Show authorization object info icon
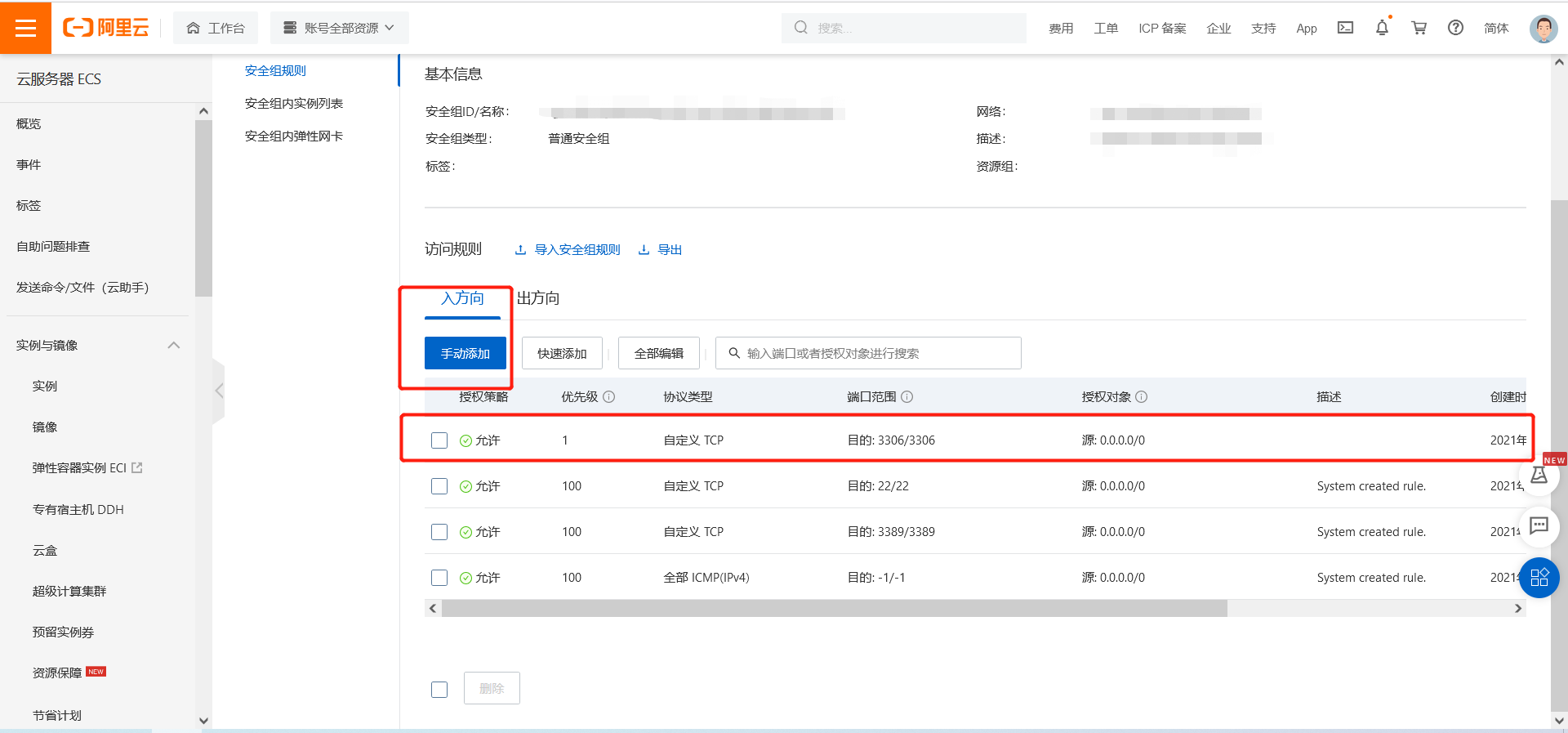1568x733 pixels. click(x=1142, y=397)
